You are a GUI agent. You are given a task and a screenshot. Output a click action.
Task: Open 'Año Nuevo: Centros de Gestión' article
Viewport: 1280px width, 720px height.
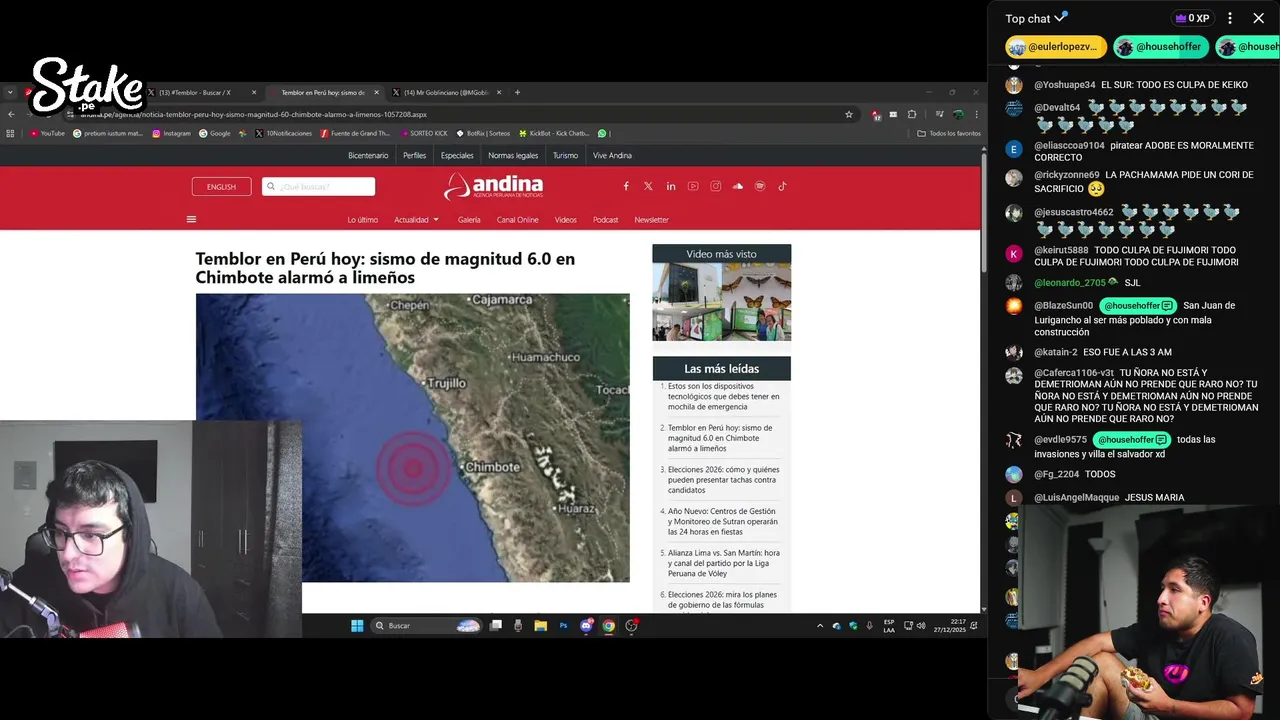pos(723,521)
